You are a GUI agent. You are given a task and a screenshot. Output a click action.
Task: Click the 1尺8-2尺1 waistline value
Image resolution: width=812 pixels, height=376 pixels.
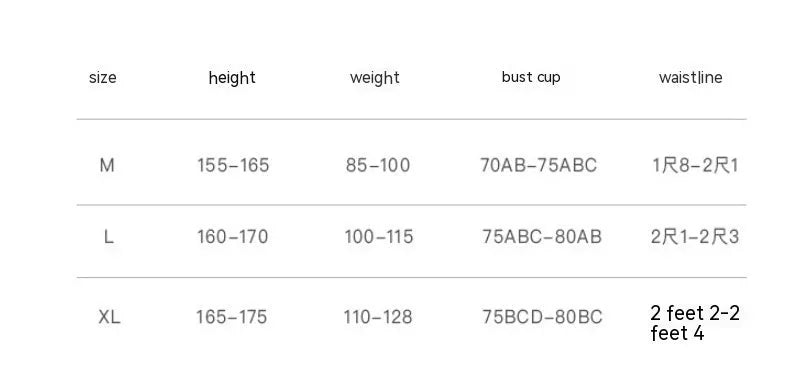(x=695, y=166)
